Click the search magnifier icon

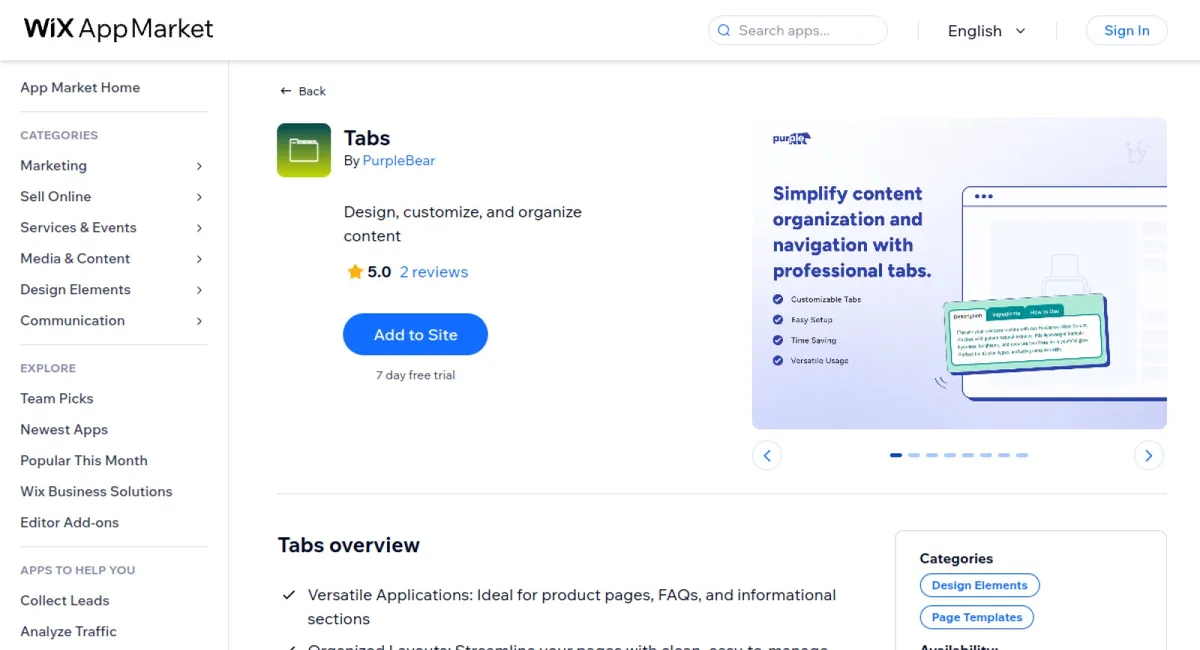724,31
